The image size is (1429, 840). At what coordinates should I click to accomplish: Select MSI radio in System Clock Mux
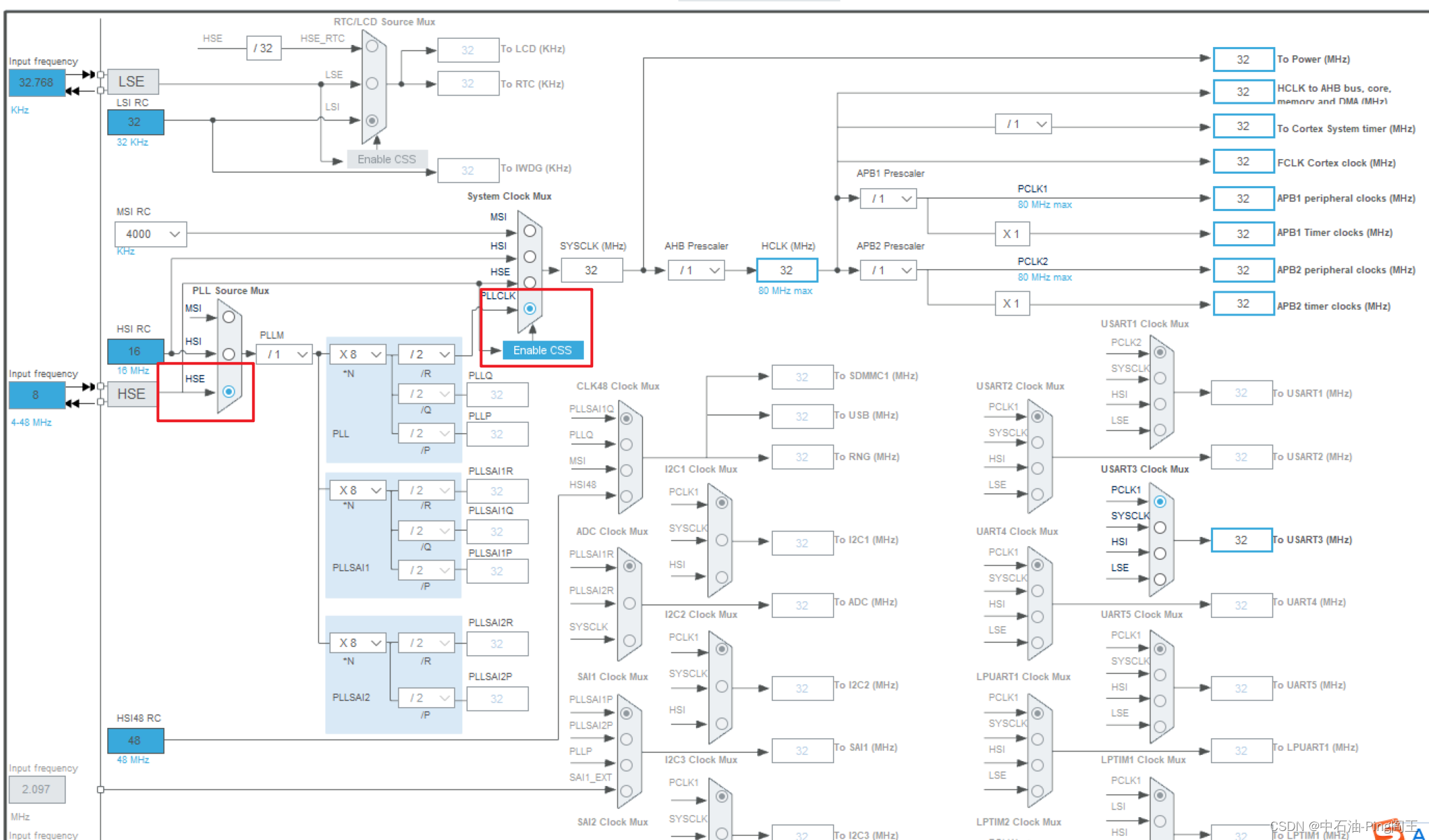tap(529, 230)
